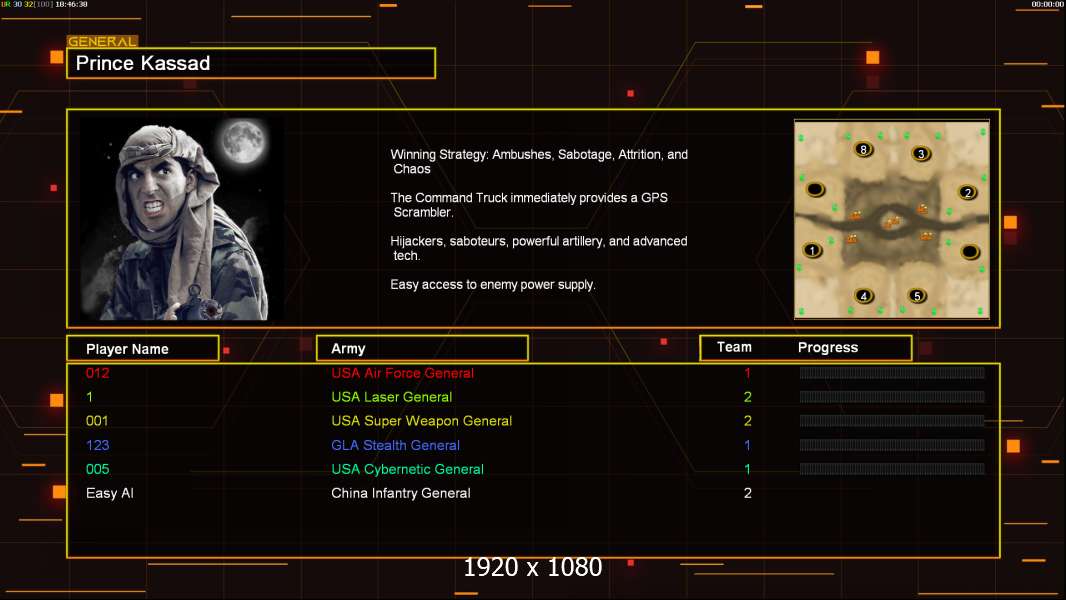Click start position 1 on the minimap

tap(812, 250)
